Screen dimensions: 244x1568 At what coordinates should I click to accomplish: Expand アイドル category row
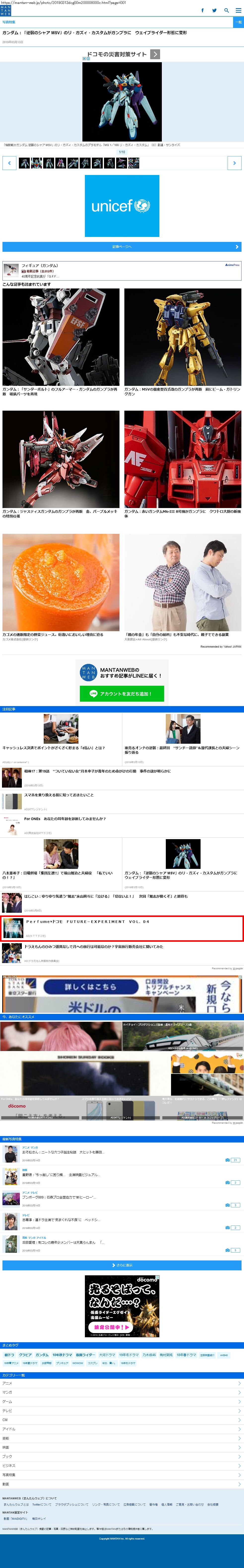[122, 1429]
